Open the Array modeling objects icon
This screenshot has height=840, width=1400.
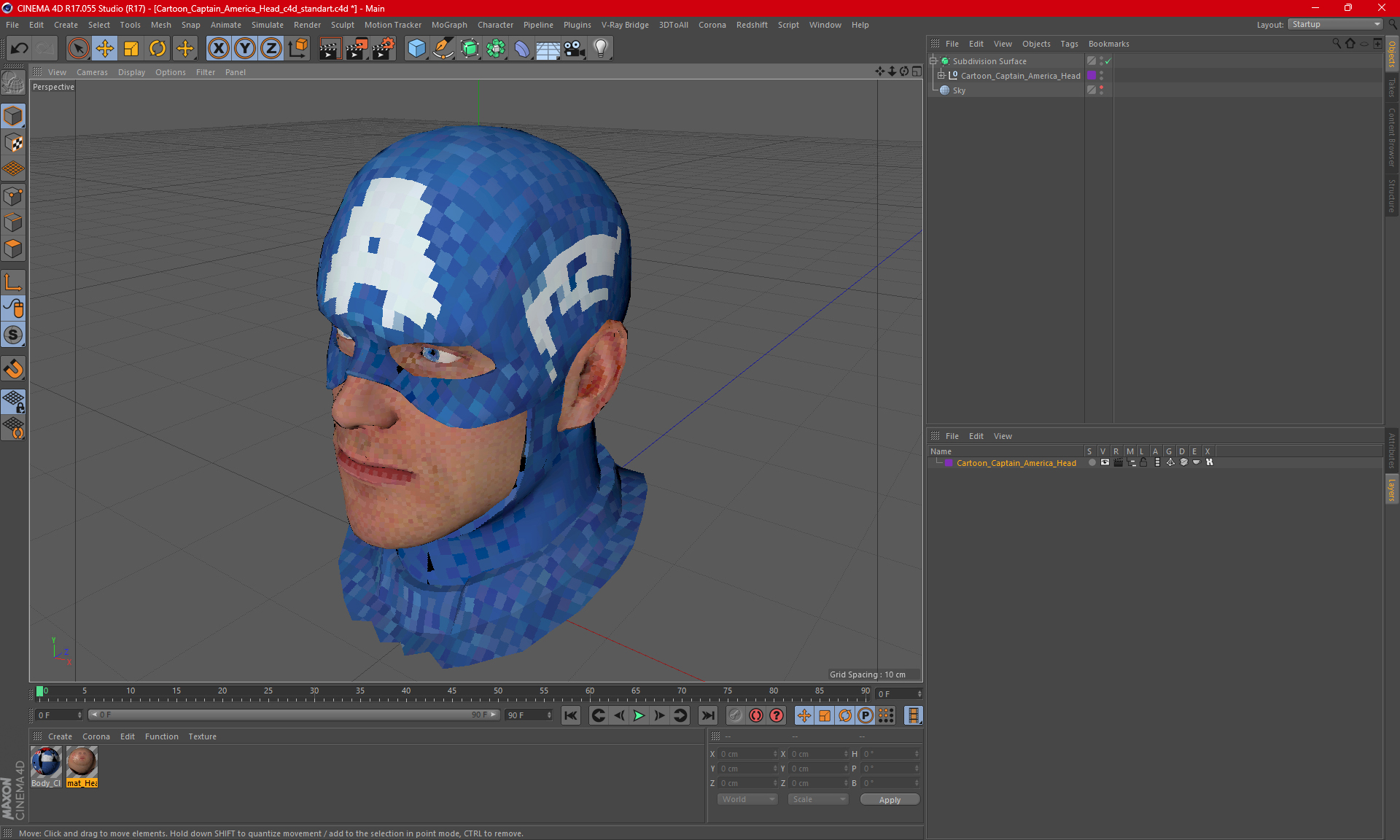click(496, 49)
